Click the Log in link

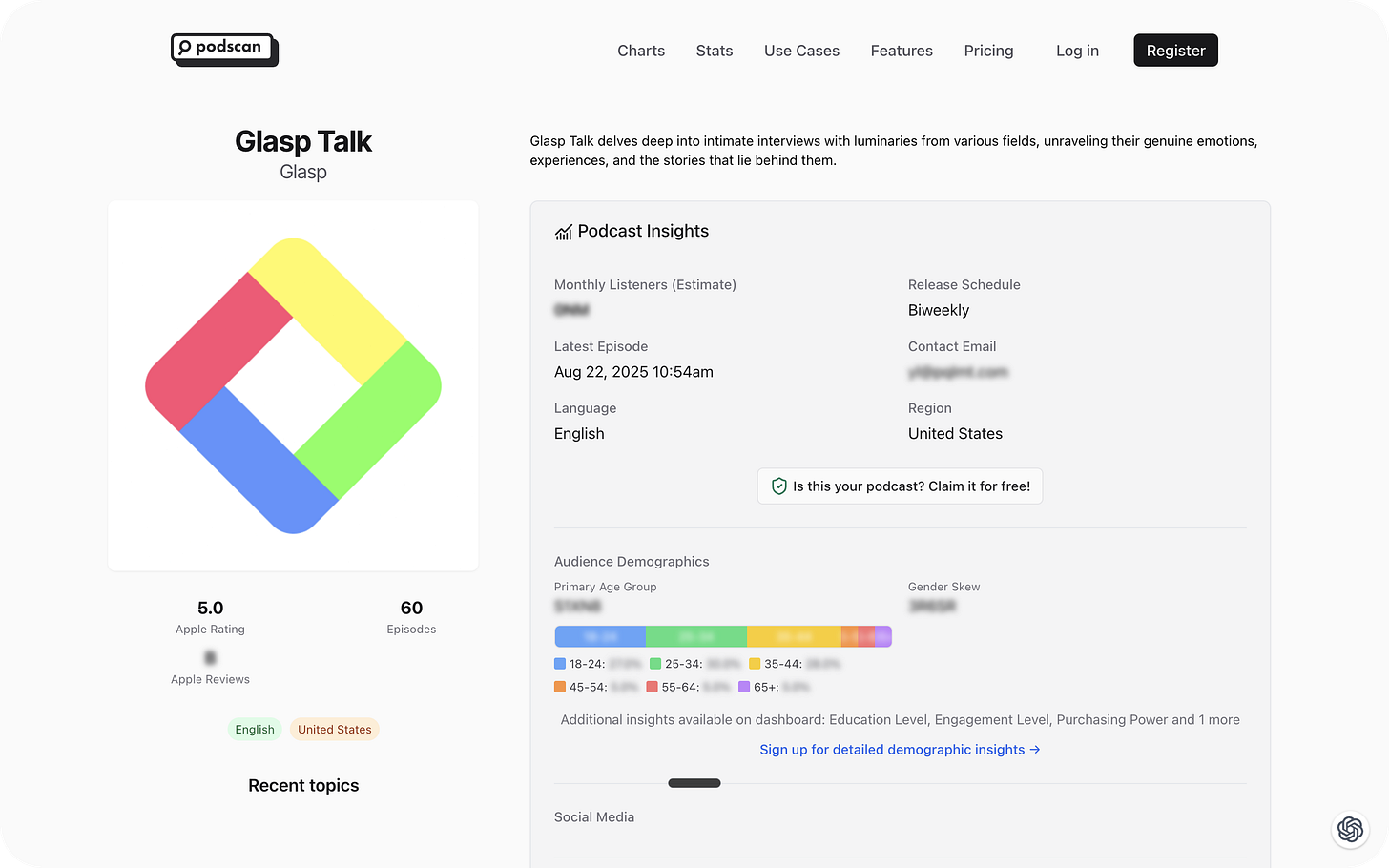click(x=1077, y=51)
